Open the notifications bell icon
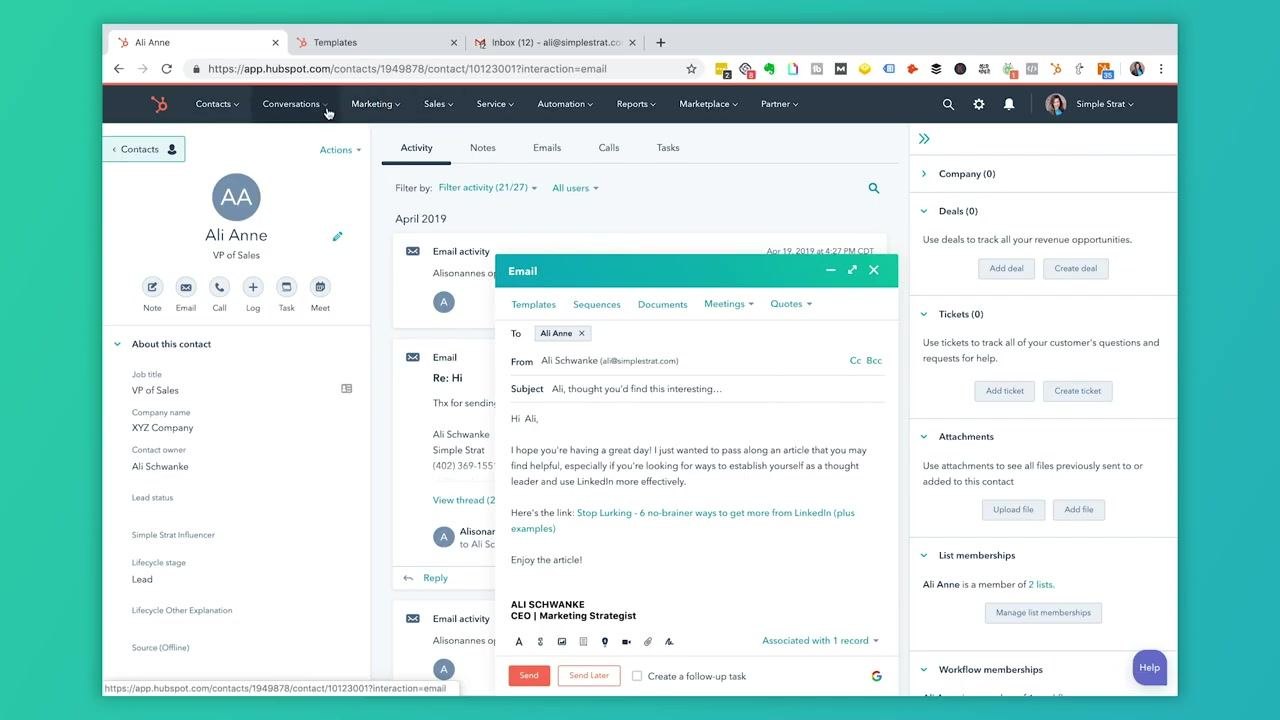This screenshot has width=1280, height=720. [1009, 104]
